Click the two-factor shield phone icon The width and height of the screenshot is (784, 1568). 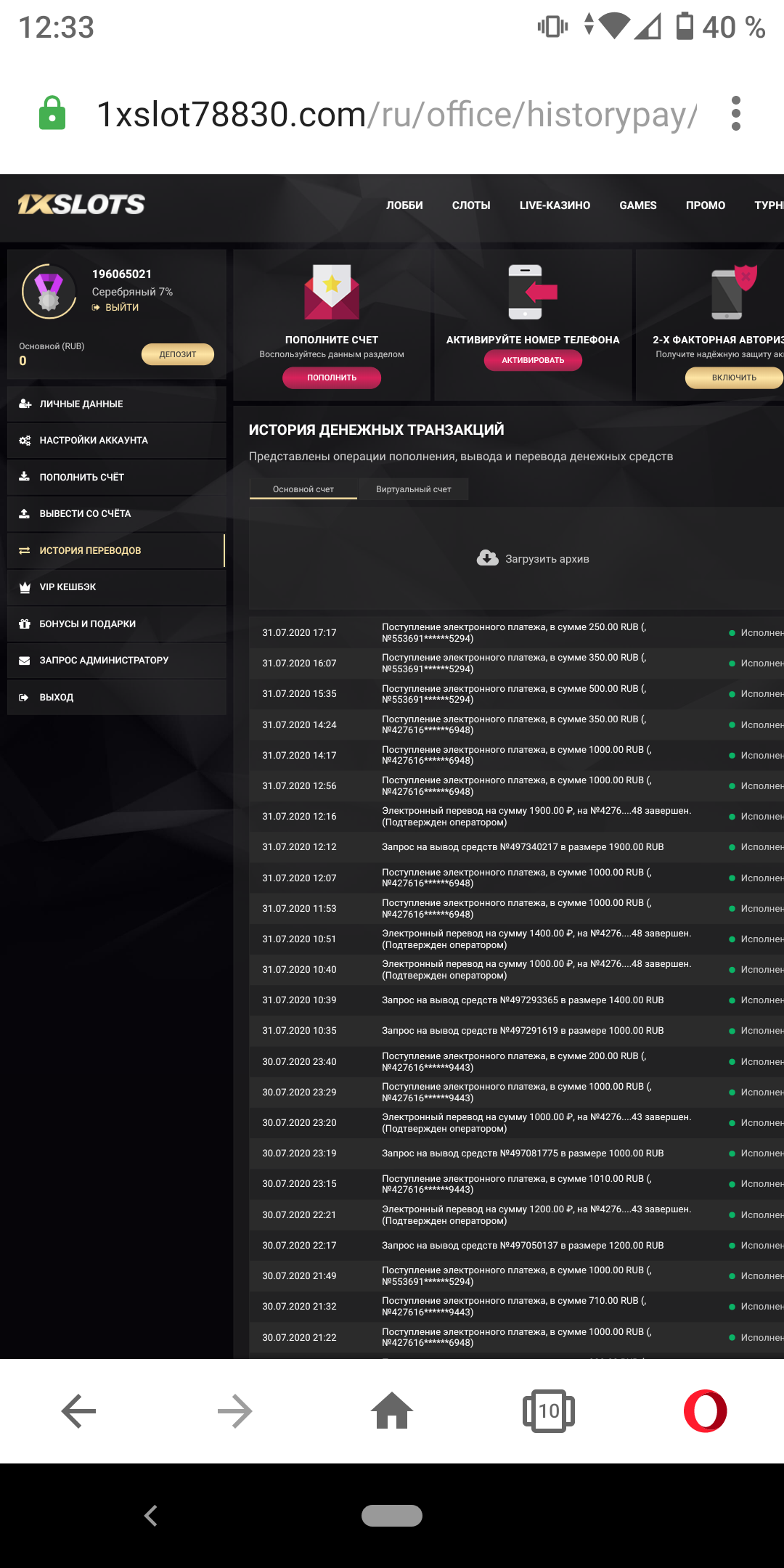coord(733,292)
